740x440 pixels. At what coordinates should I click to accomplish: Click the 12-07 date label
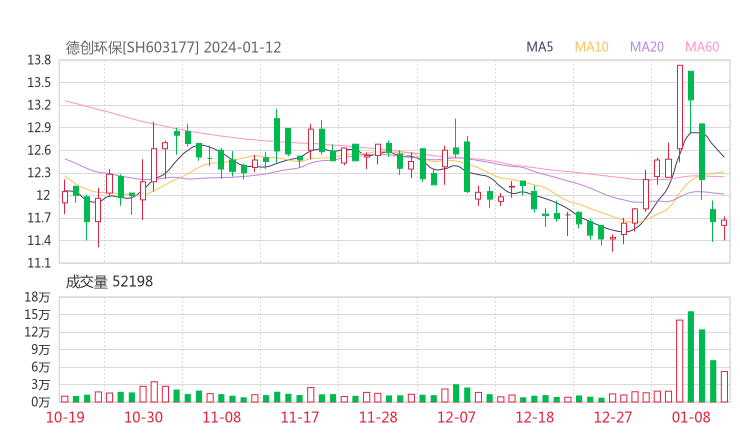456,417
